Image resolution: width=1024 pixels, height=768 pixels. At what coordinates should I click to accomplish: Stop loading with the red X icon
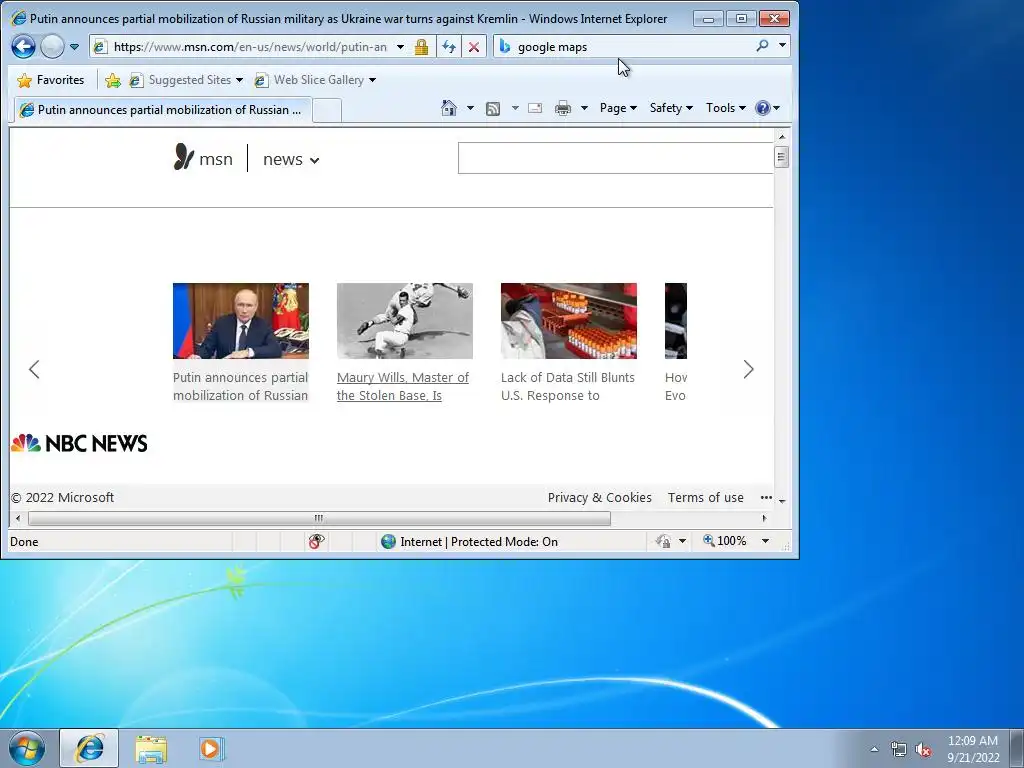pos(474,46)
